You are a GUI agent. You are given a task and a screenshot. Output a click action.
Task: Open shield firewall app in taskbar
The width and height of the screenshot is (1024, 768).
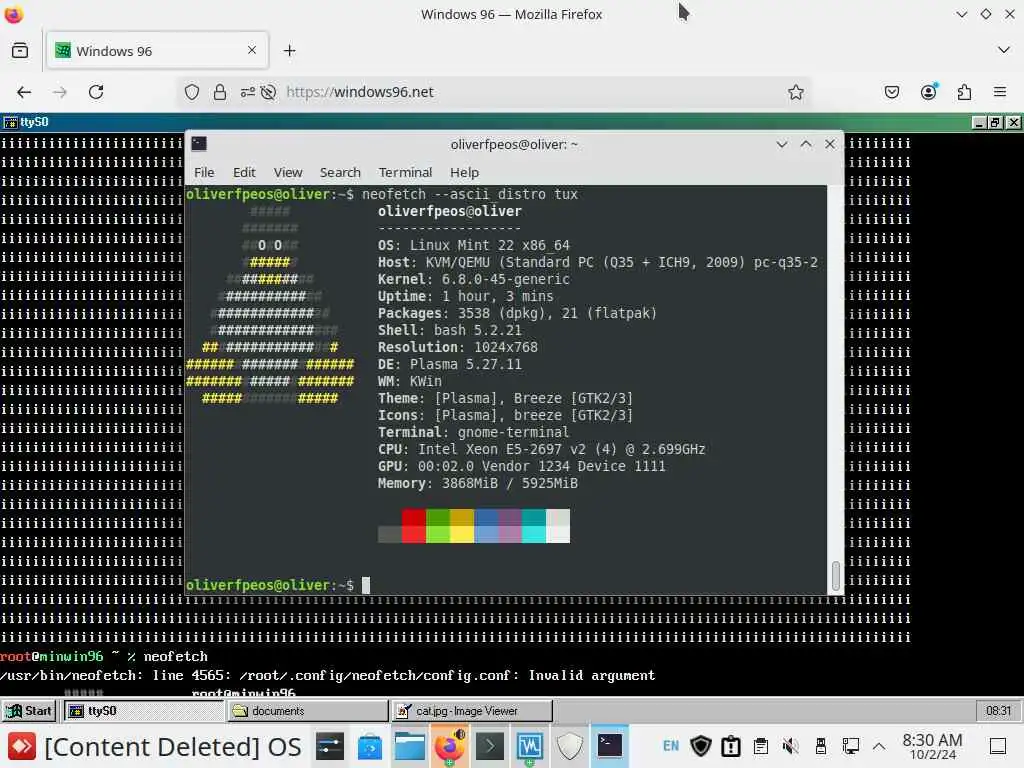pyautogui.click(x=569, y=746)
